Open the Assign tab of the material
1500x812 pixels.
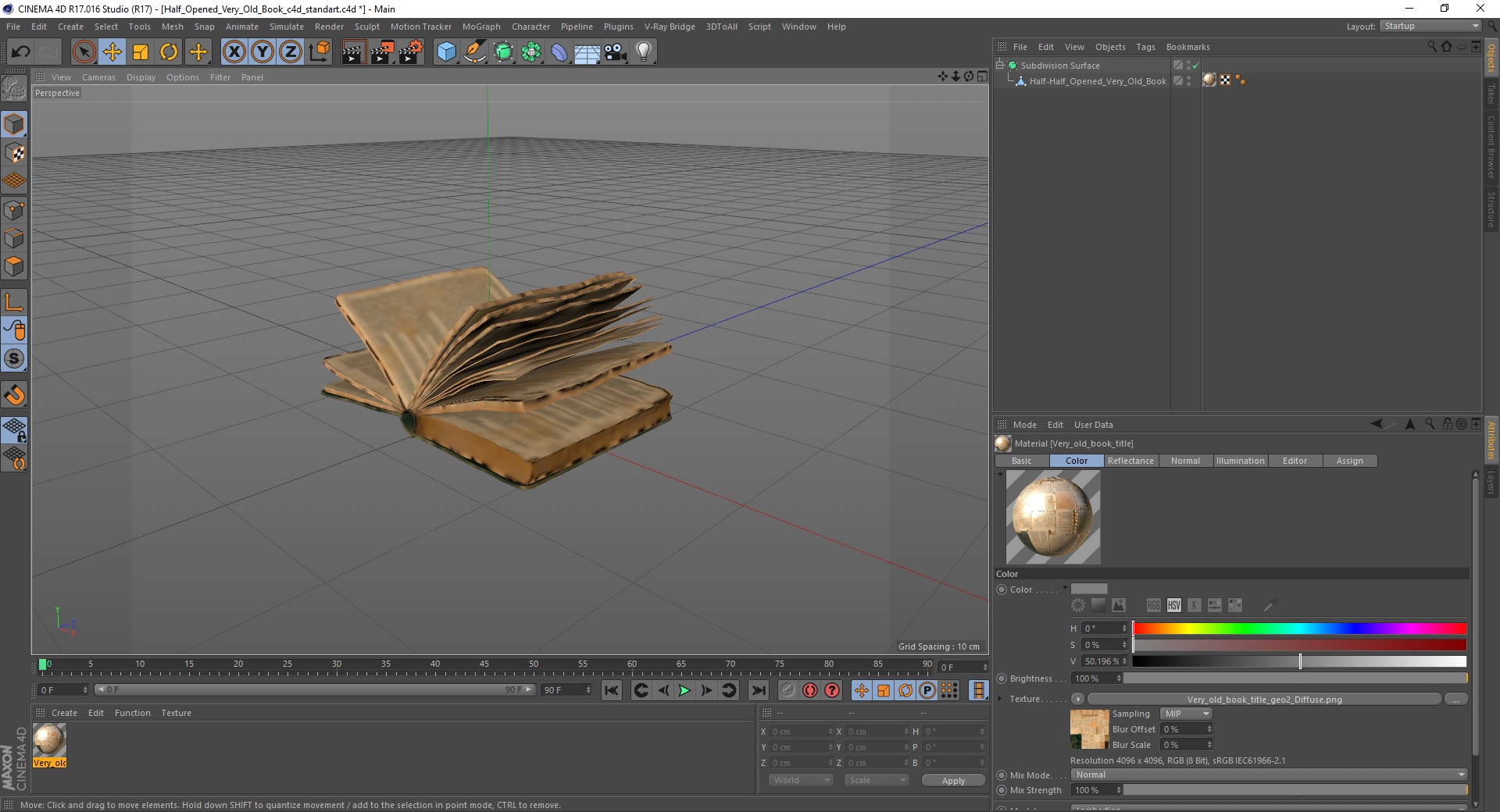[x=1349, y=461]
